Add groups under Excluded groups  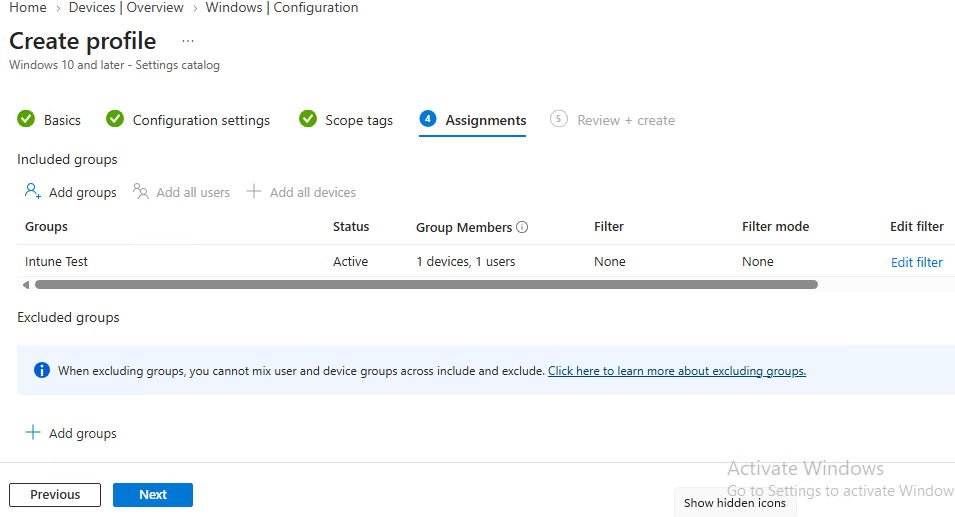pos(71,433)
